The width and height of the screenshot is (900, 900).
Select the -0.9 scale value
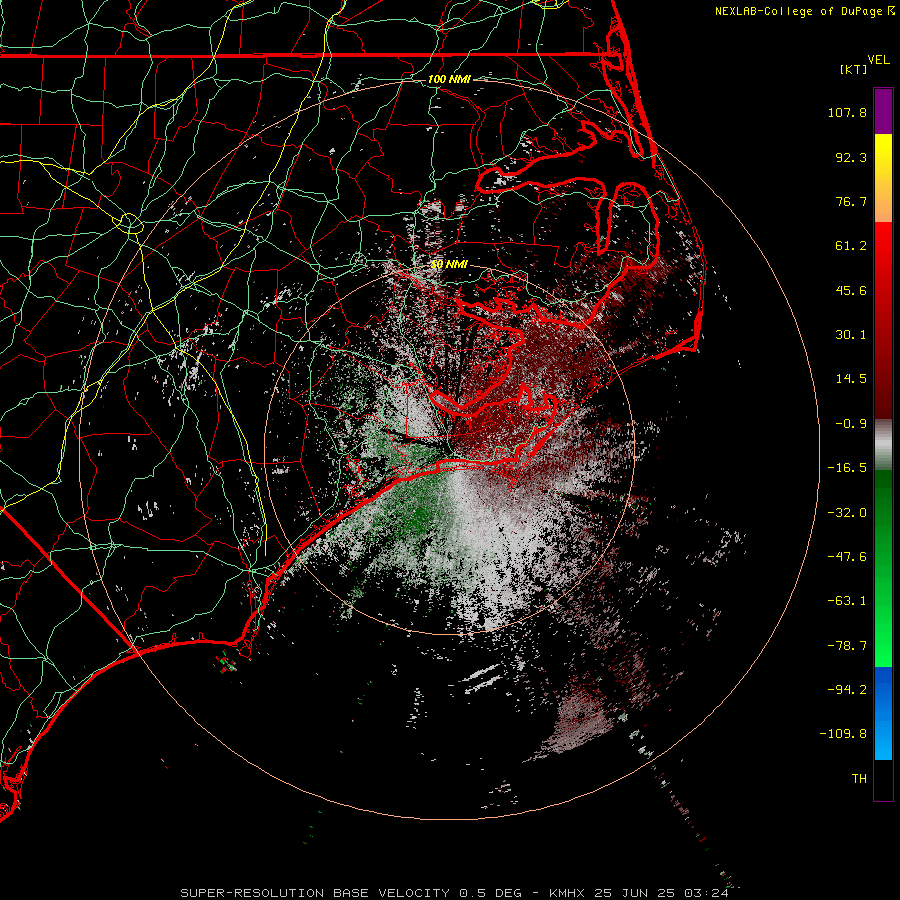point(851,424)
